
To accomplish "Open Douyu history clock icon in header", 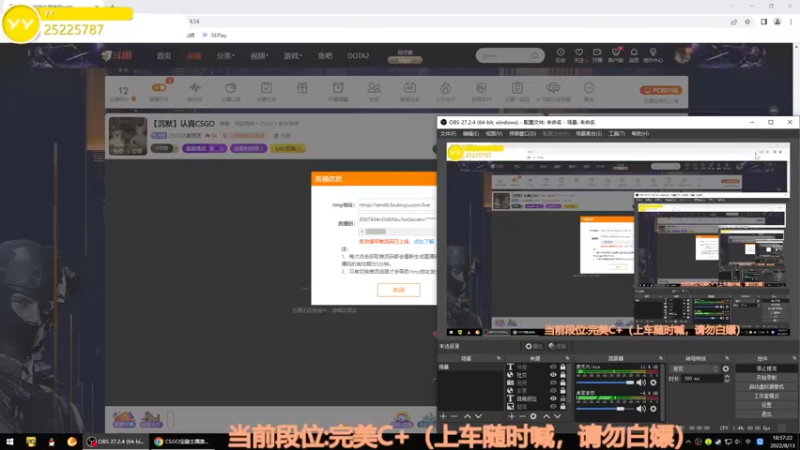I will (560, 52).
